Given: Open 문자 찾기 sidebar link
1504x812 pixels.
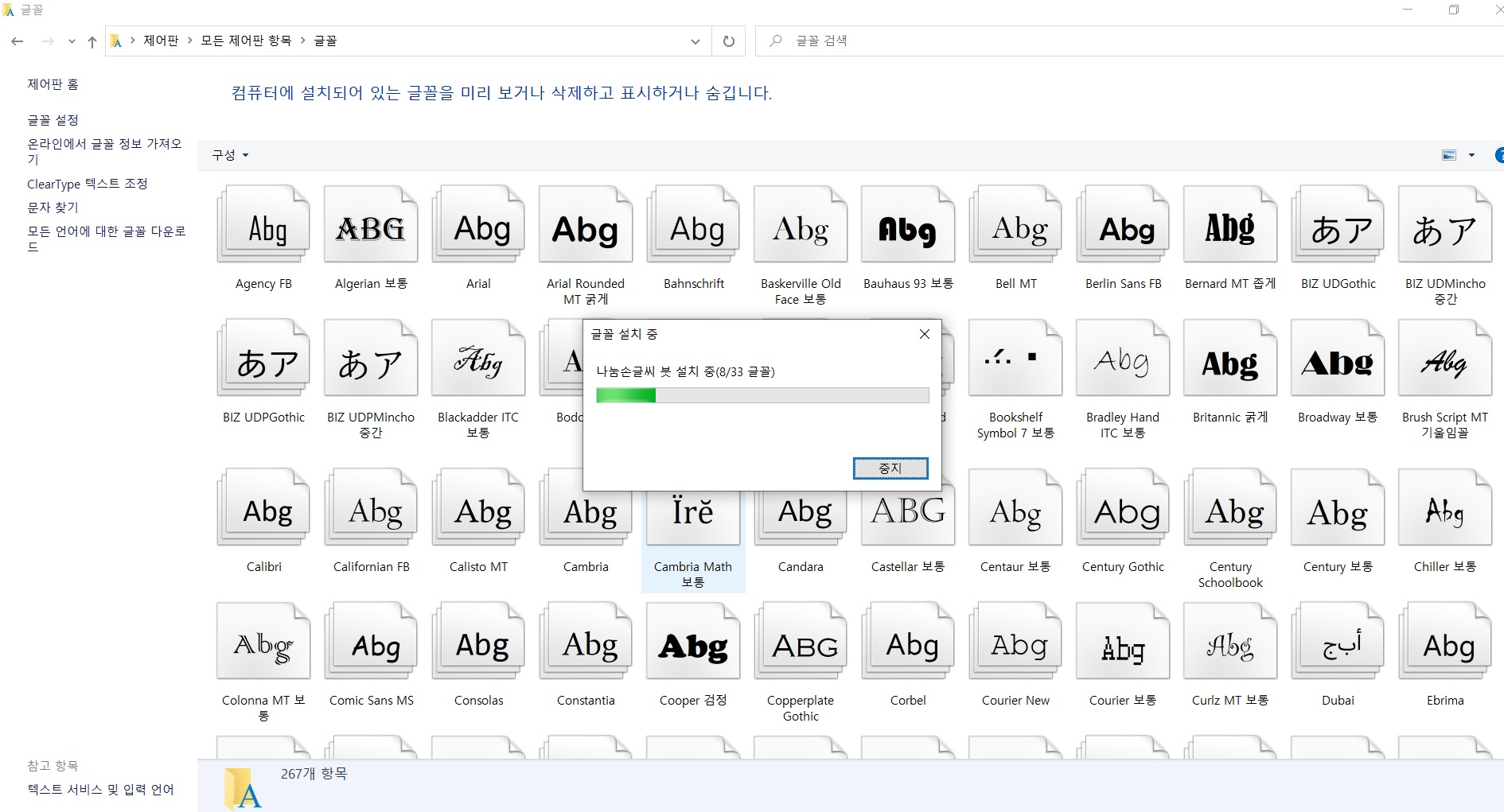Looking at the screenshot, I should tap(53, 208).
